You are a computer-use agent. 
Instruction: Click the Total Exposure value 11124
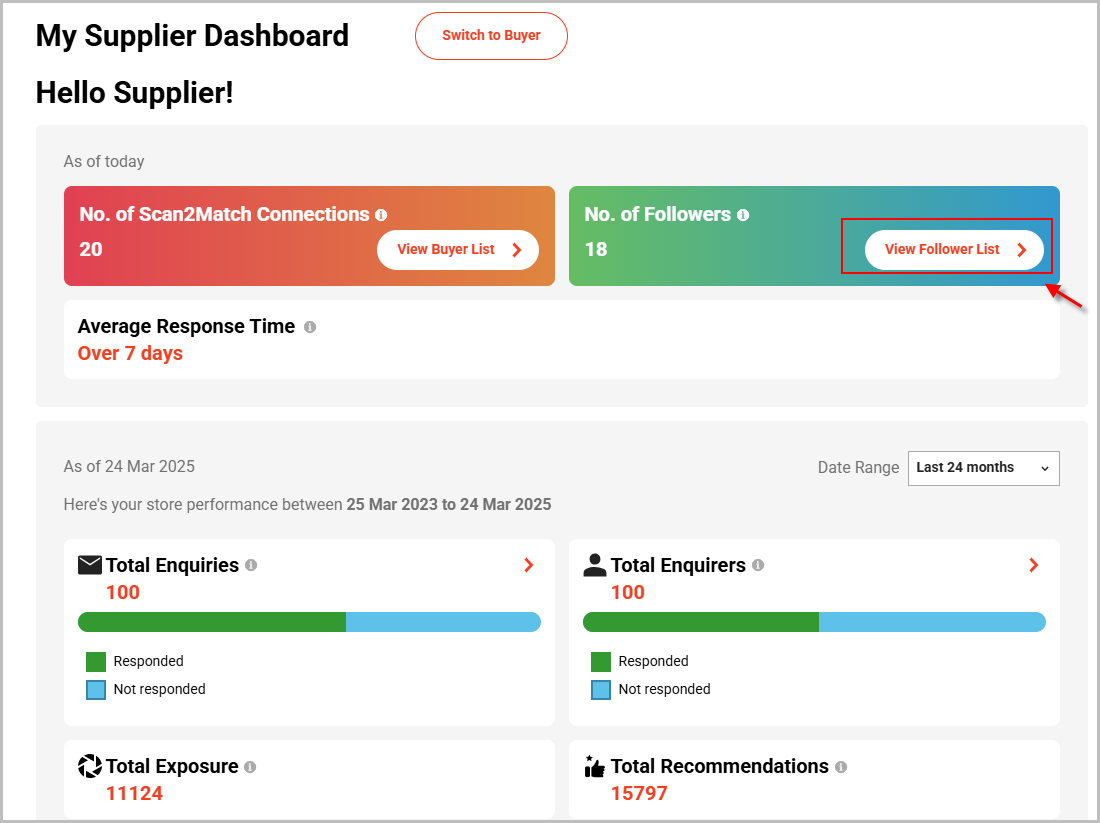click(x=135, y=794)
